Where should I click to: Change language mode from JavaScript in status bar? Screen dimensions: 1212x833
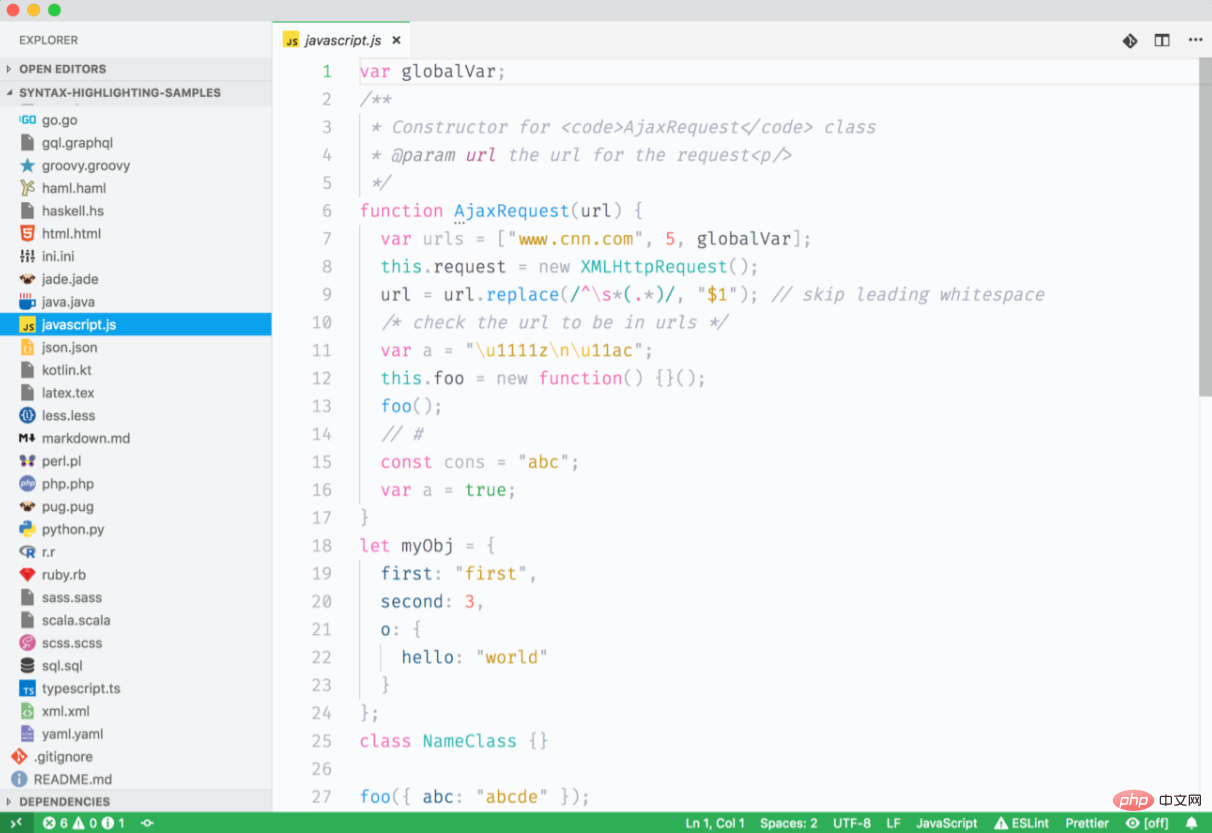pos(946,823)
